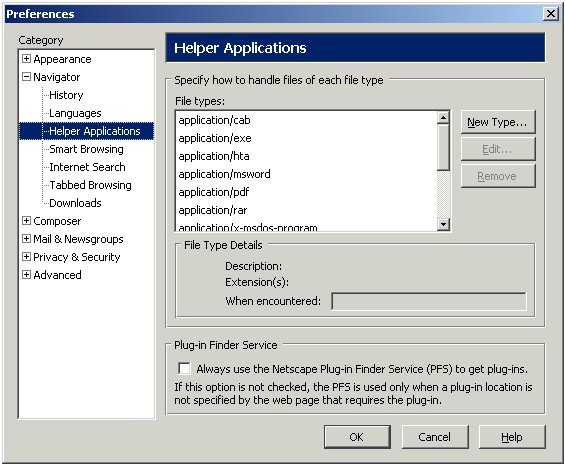Expand the Composer category
The height and width of the screenshot is (465, 565).
click(26, 221)
